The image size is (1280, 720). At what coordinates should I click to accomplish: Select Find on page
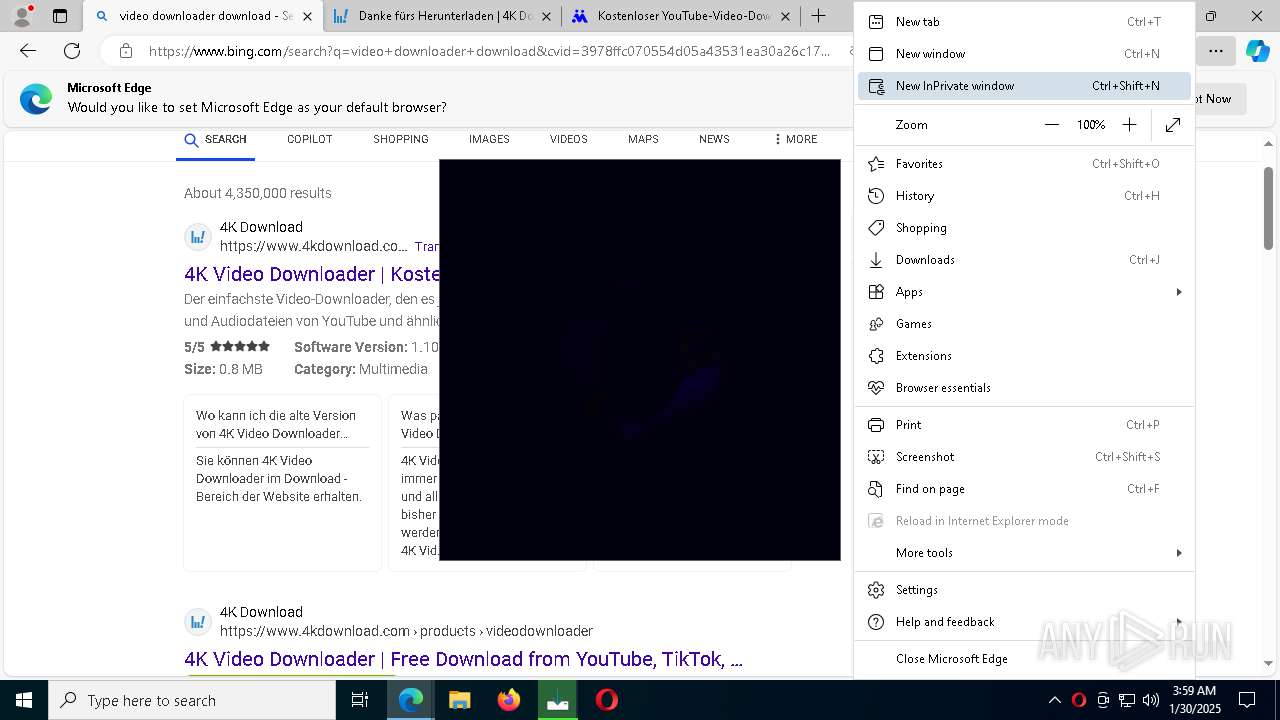pos(1024,489)
